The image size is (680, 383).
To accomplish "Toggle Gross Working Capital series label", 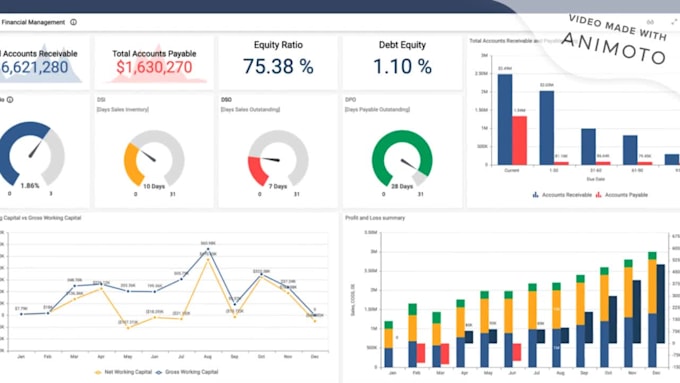I will click(x=191, y=372).
